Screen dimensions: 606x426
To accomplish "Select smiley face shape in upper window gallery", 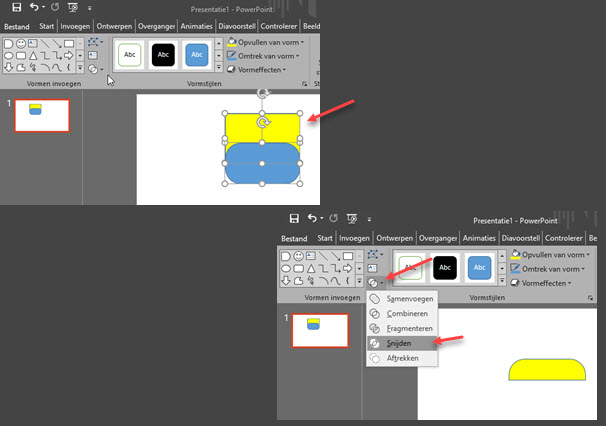I will click(x=21, y=44).
